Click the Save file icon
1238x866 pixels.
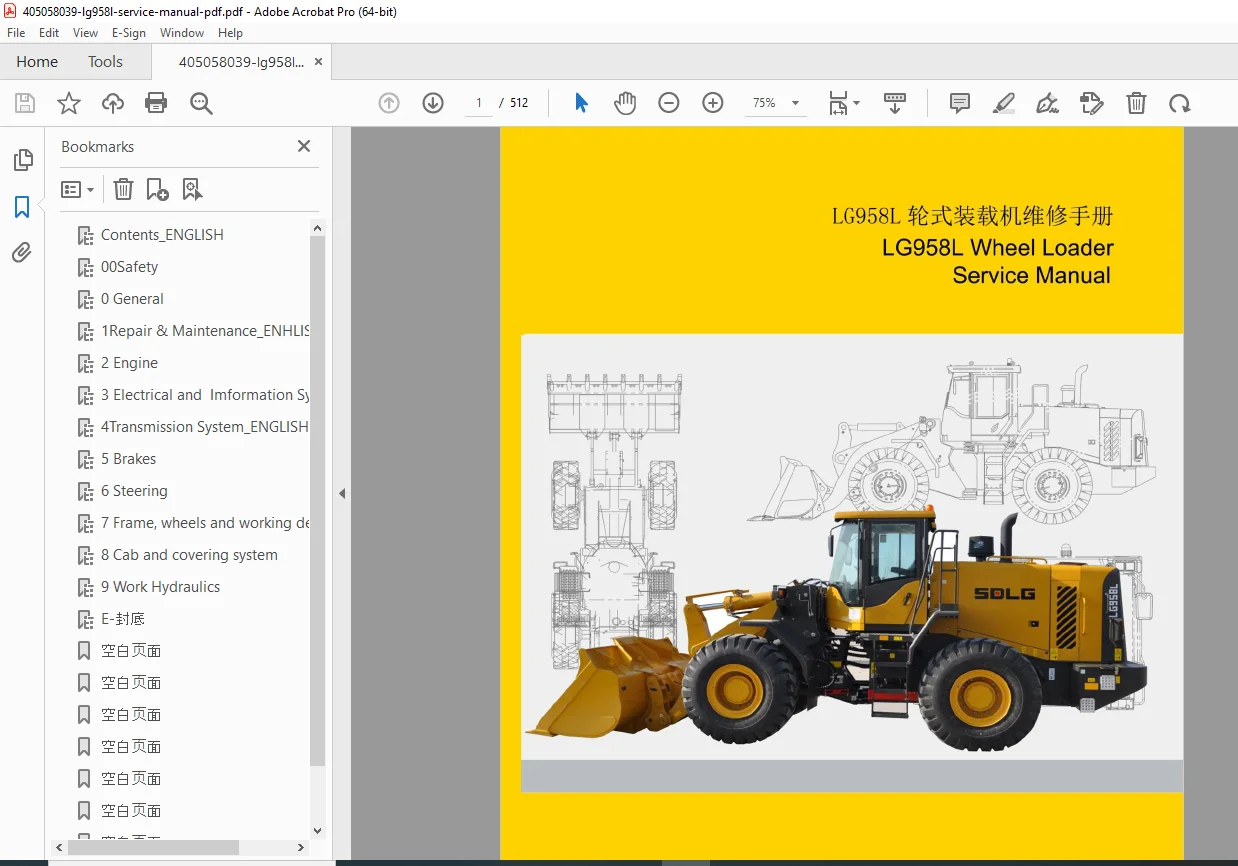(25, 103)
